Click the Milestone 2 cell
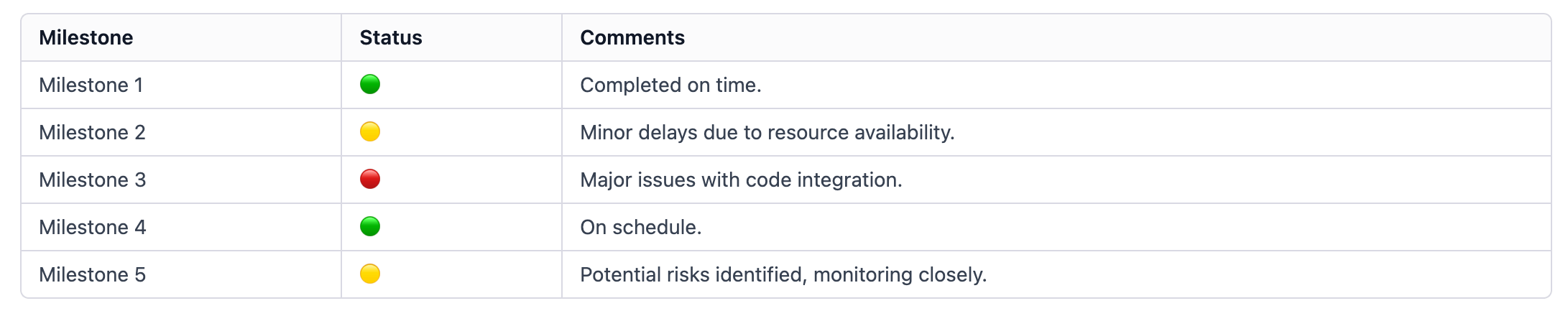Image resolution: width=1568 pixels, height=316 pixels. (x=181, y=132)
